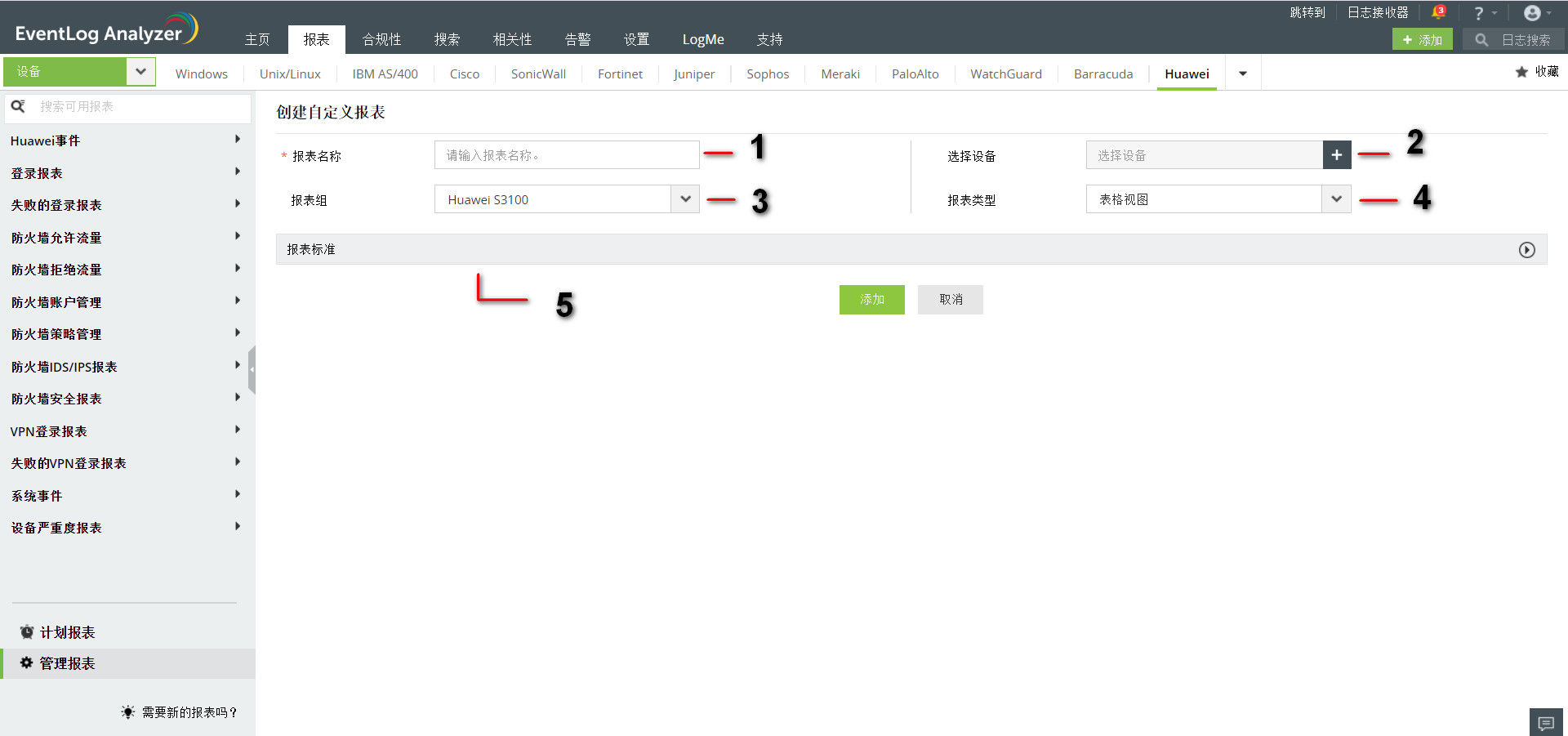Open the help question mark menu
The width and height of the screenshot is (1568, 736).
pyautogui.click(x=1480, y=12)
